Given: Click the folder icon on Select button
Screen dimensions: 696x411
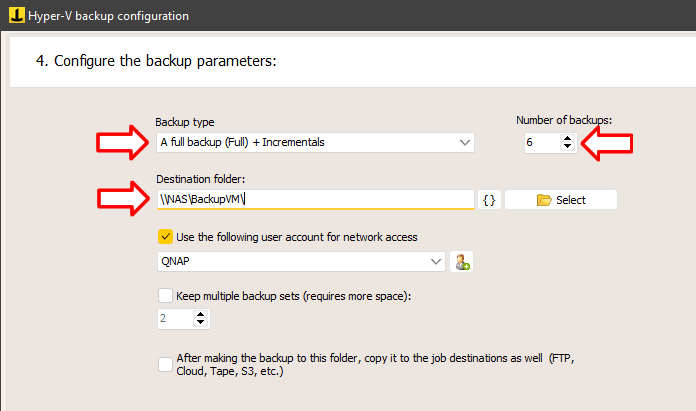Looking at the screenshot, I should click(x=544, y=200).
